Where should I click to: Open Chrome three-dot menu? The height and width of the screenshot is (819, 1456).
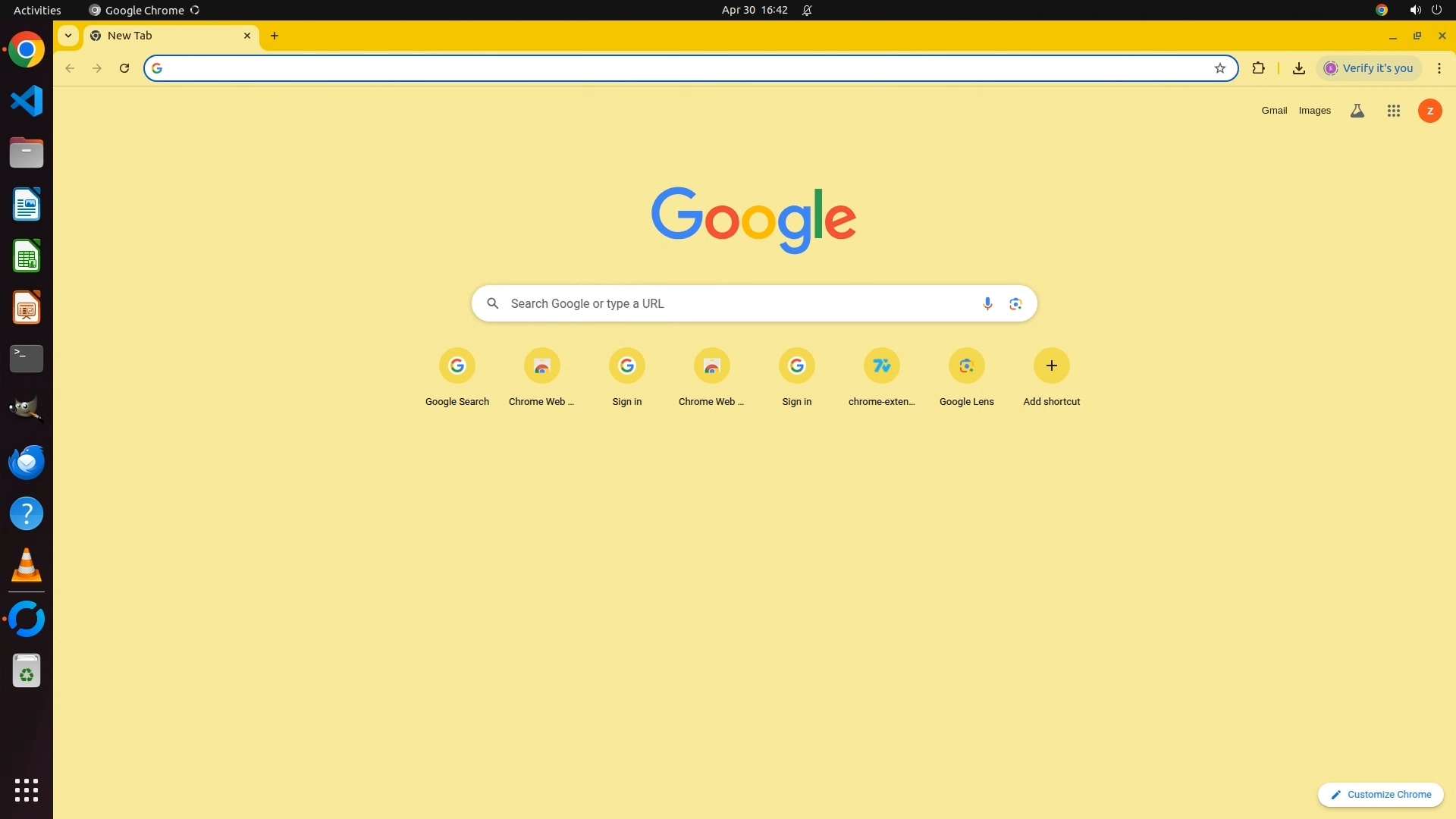pyautogui.click(x=1439, y=68)
